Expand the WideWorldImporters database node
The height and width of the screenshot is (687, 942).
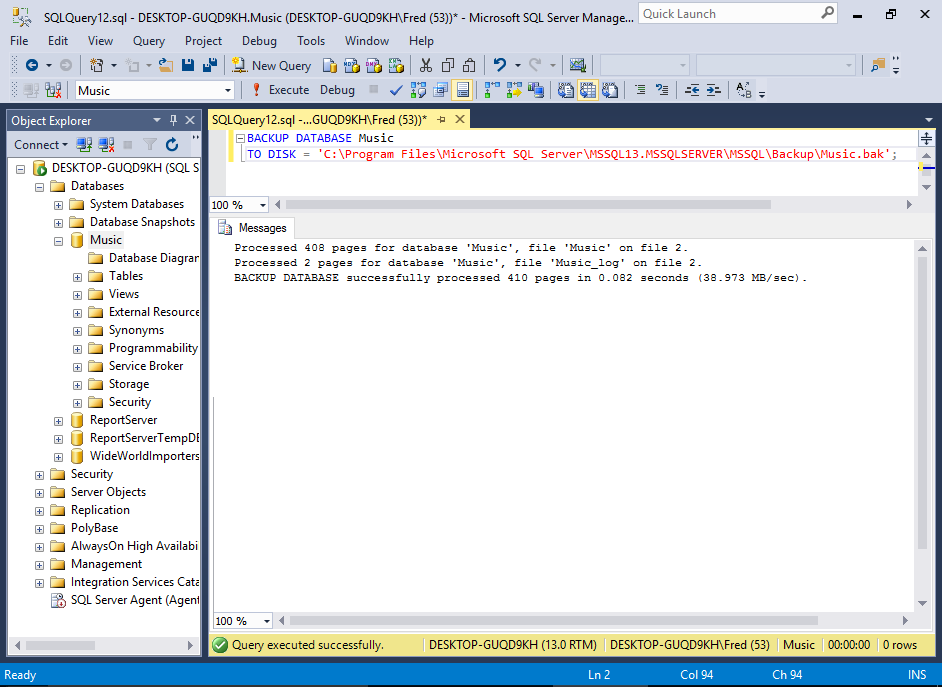click(x=59, y=456)
